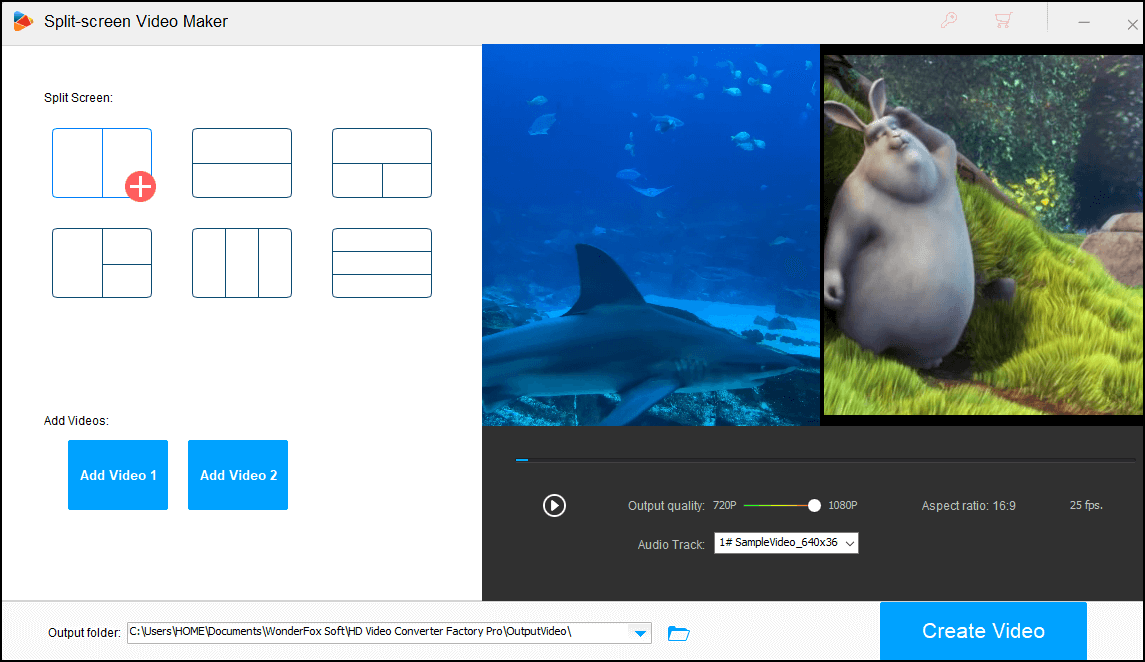The width and height of the screenshot is (1145, 662).
Task: Open the Audio Track dropdown
Action: pyautogui.click(x=786, y=543)
